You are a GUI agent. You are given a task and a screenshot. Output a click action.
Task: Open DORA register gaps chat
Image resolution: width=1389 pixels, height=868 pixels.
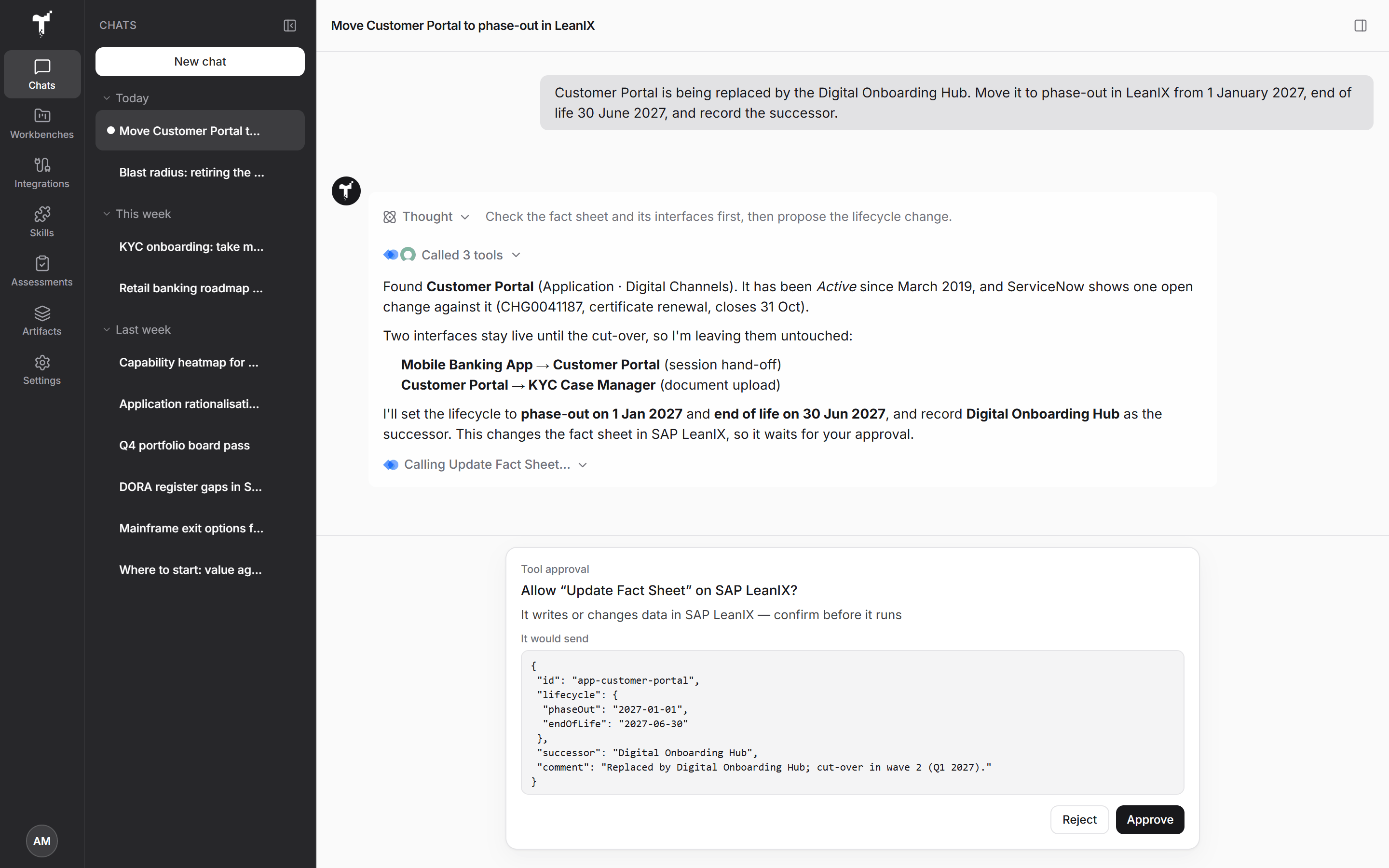click(200, 487)
